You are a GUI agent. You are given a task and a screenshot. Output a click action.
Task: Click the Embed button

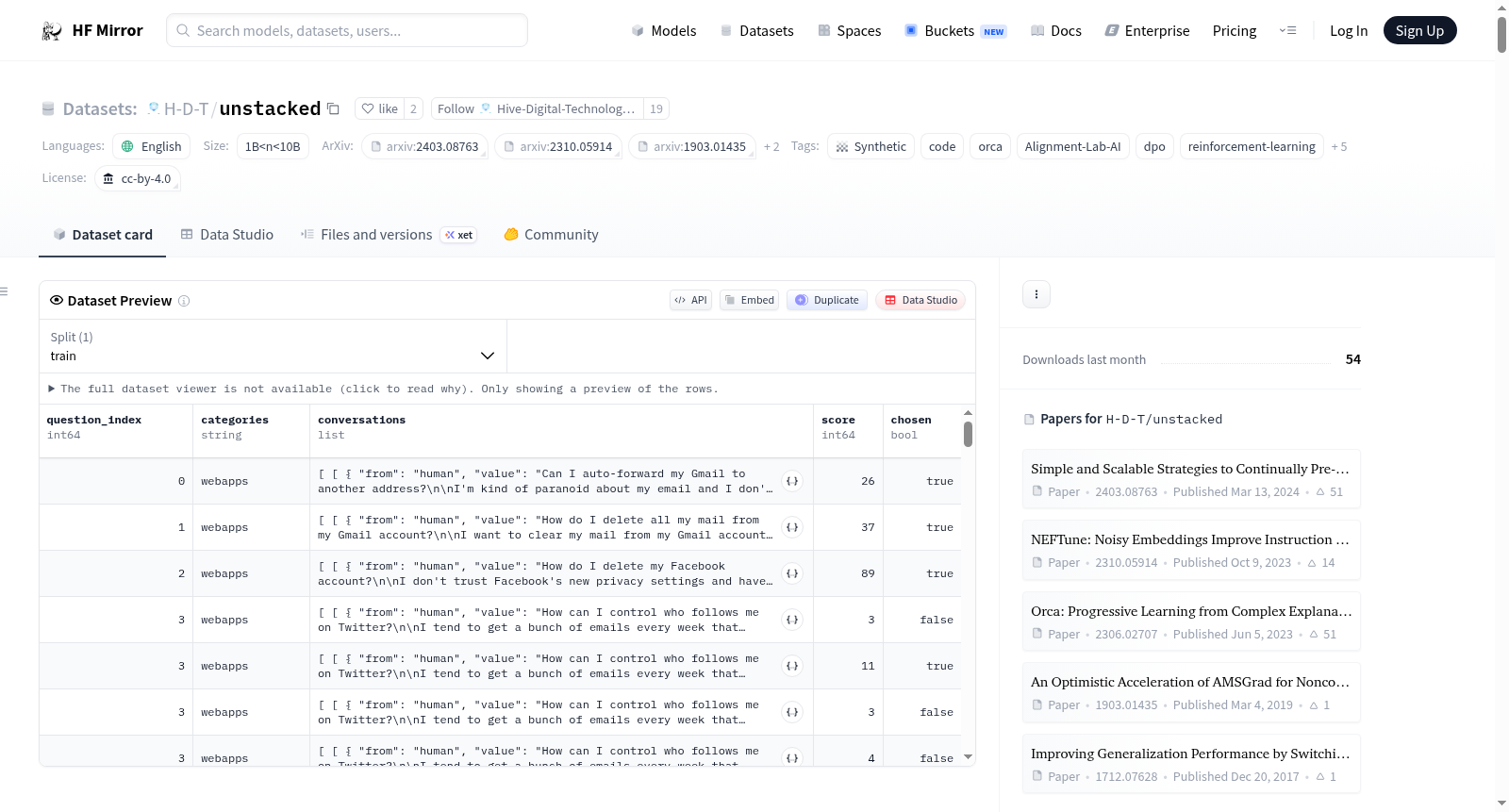pos(749,300)
